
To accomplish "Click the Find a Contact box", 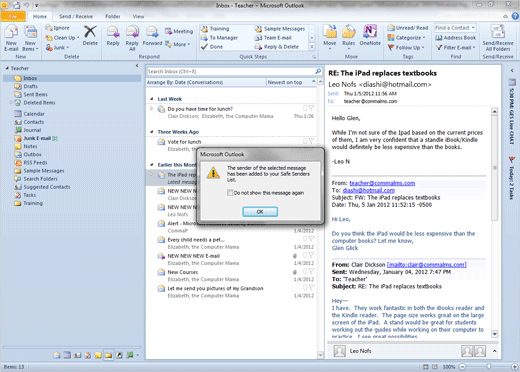I will tap(455, 28).
